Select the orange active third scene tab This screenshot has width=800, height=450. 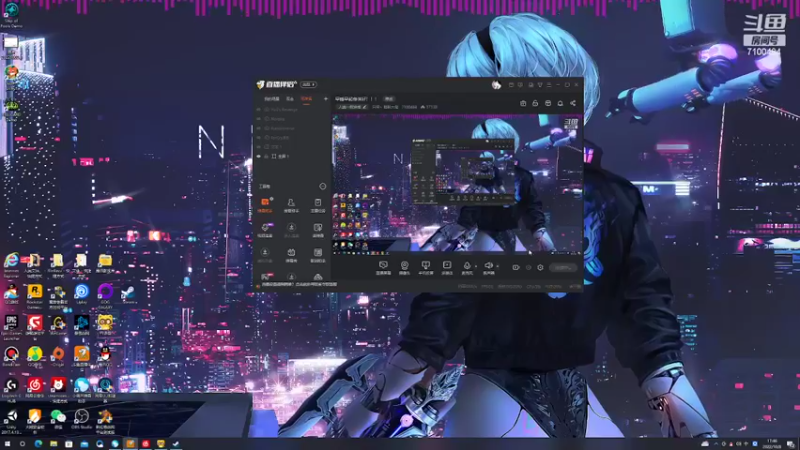pyautogui.click(x=306, y=98)
